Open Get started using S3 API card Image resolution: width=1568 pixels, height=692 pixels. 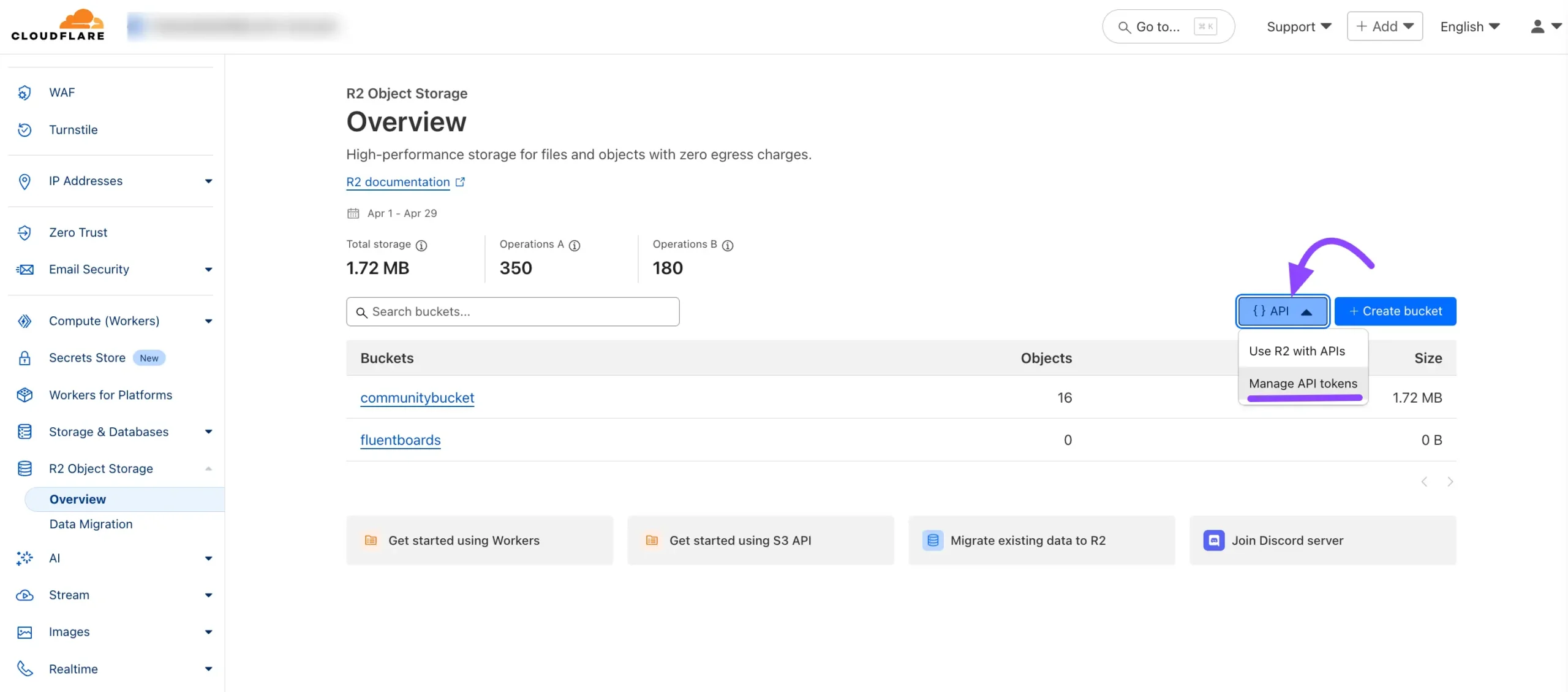[x=761, y=541]
